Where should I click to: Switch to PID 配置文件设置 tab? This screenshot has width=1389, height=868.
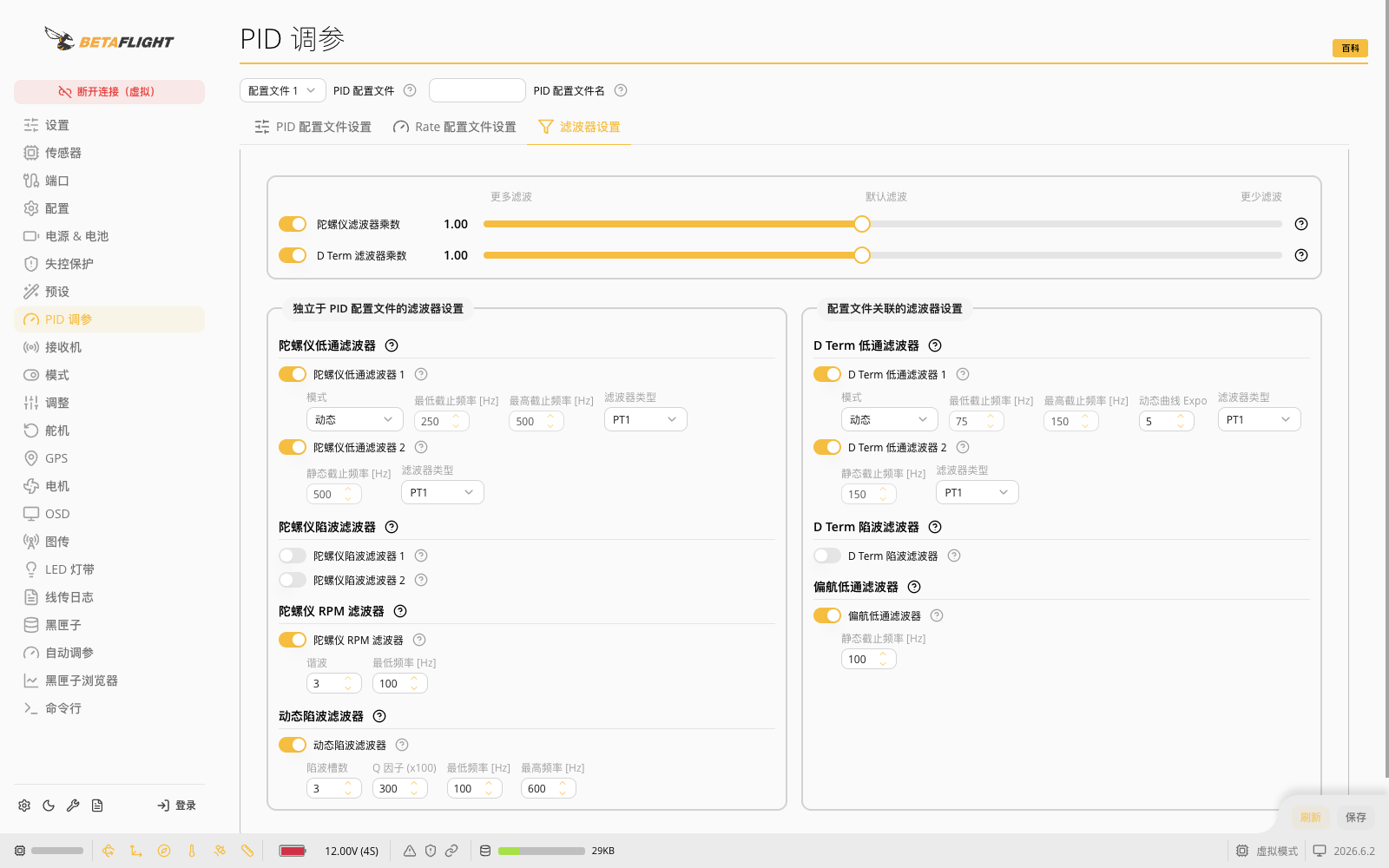tap(313, 127)
